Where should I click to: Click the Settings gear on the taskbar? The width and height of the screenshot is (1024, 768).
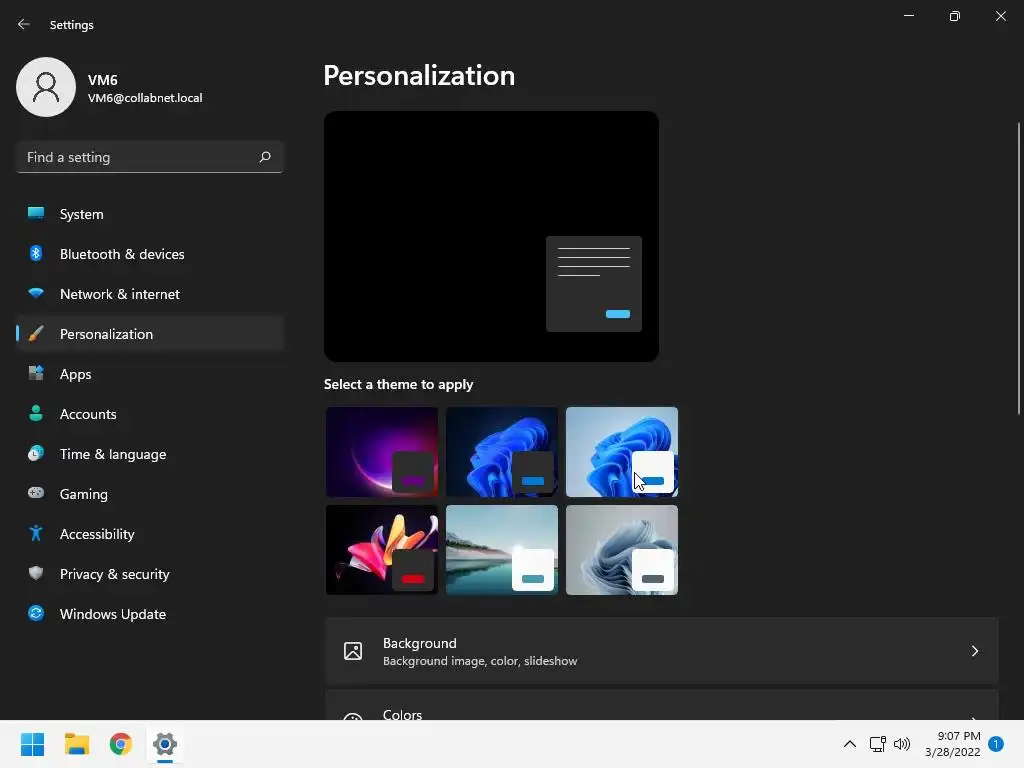coord(165,744)
